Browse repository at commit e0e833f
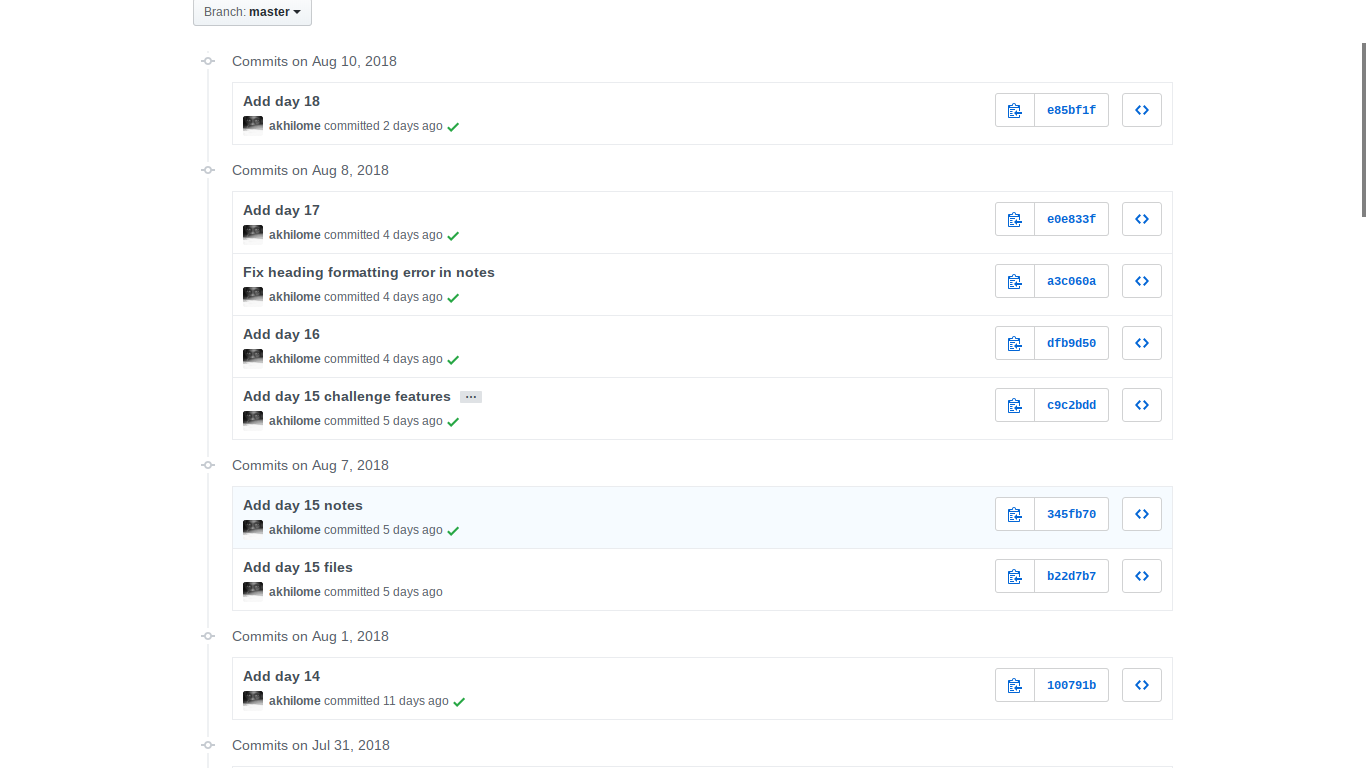This screenshot has height=768, width=1366. (1141, 219)
